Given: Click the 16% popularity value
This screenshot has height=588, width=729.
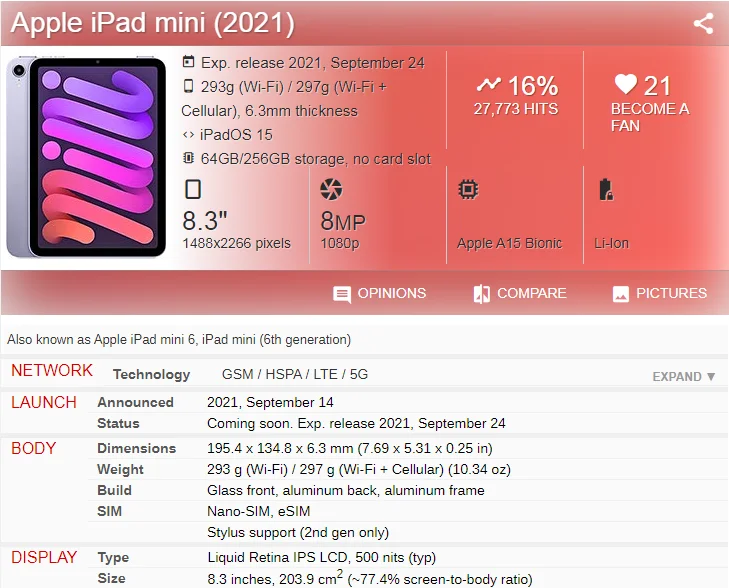Looking at the screenshot, I should (533, 86).
